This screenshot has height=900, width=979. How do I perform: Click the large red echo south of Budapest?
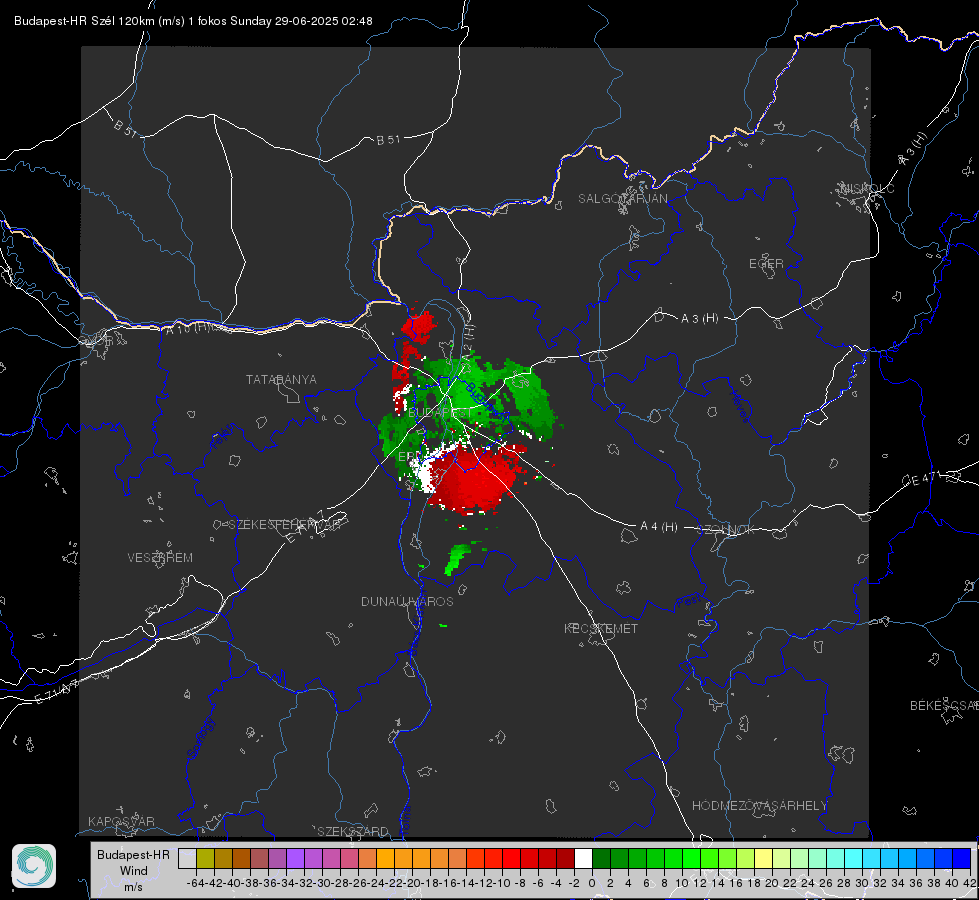[475, 480]
